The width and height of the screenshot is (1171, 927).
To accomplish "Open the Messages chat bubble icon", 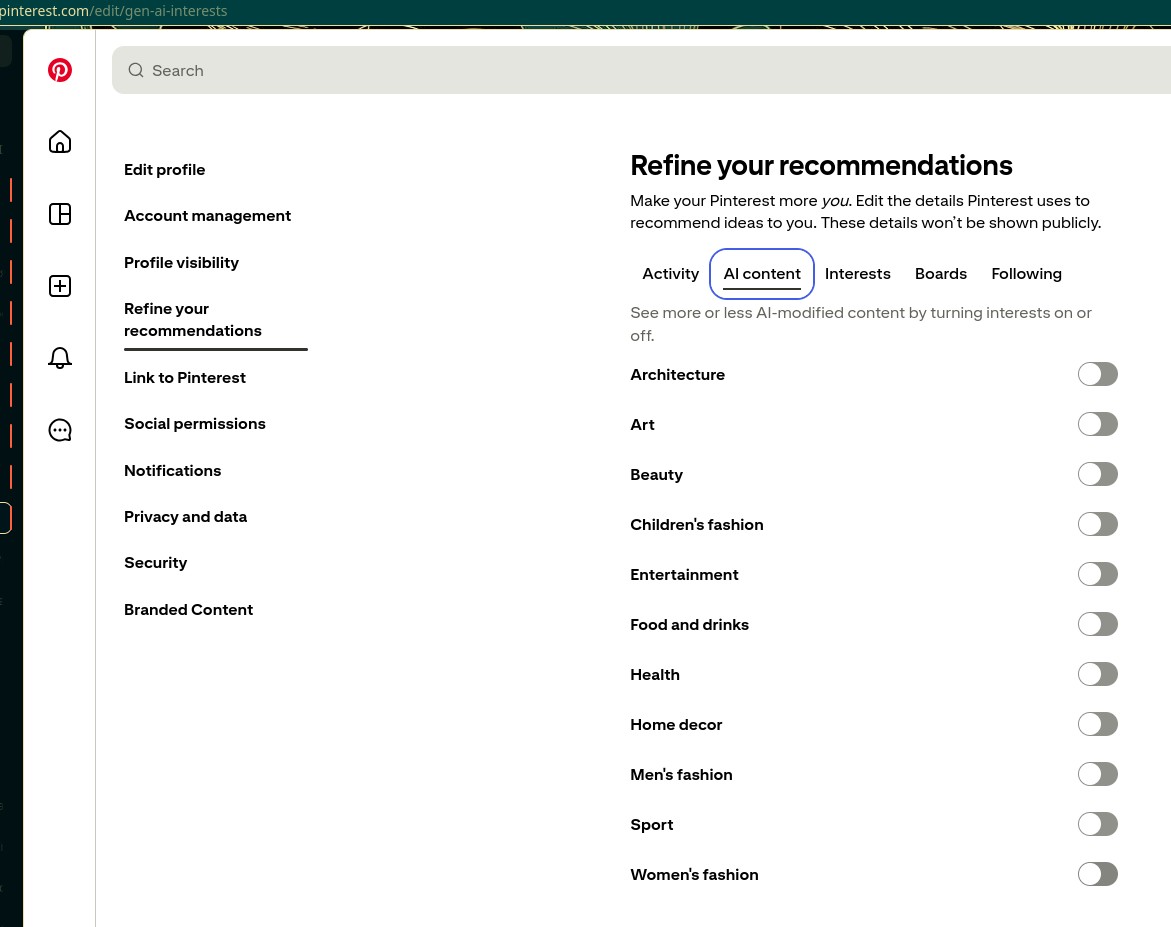I will (x=60, y=430).
